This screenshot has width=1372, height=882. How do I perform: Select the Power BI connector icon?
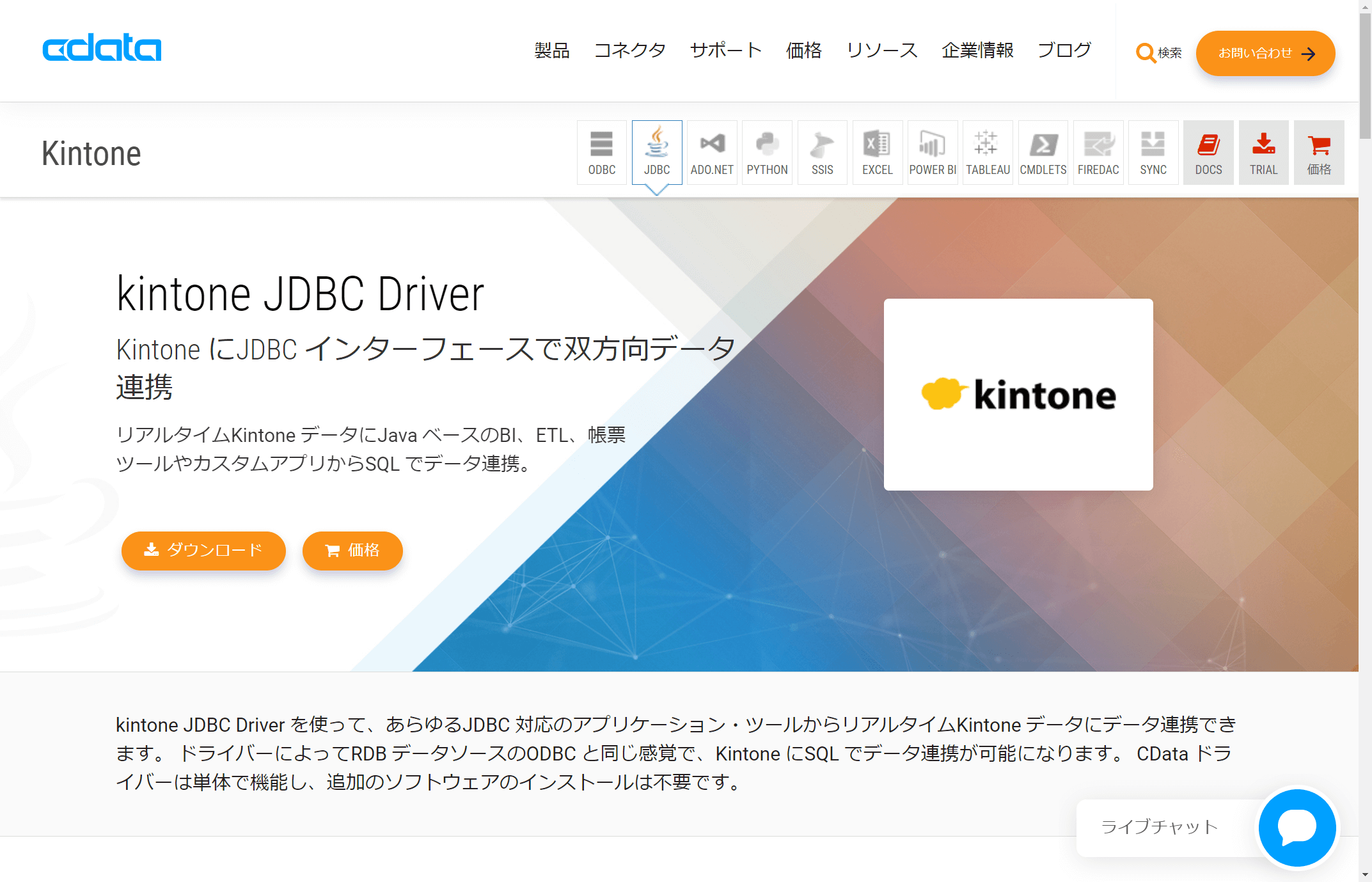click(932, 153)
